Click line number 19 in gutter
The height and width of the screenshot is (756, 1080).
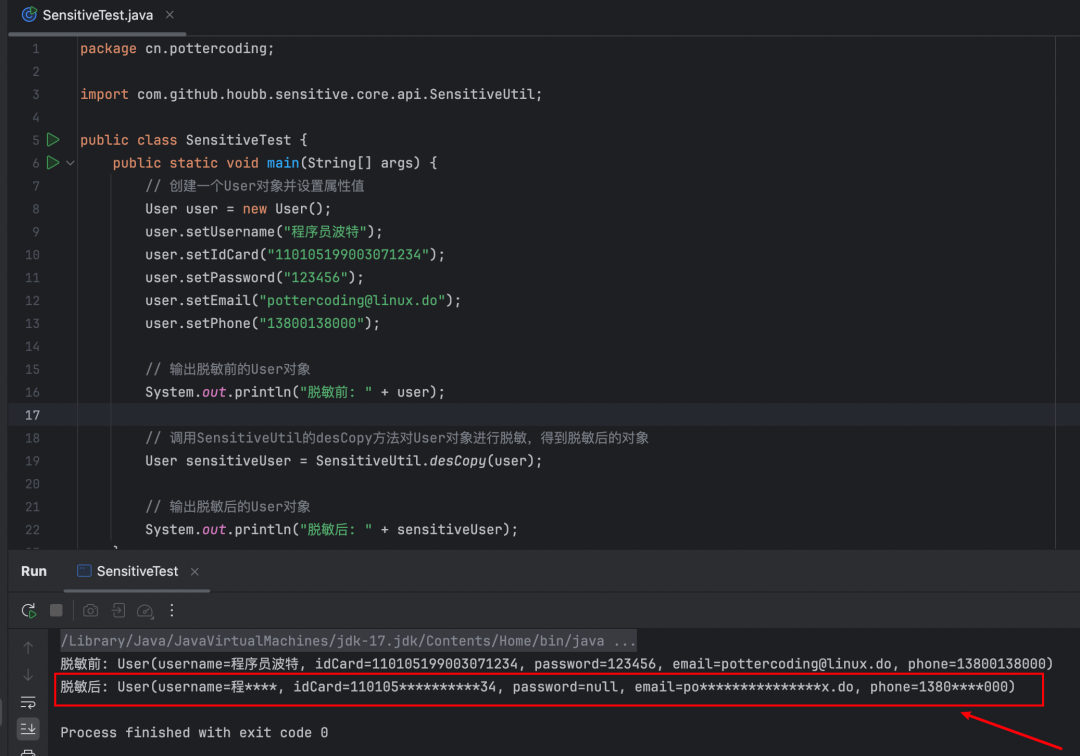pos(32,461)
